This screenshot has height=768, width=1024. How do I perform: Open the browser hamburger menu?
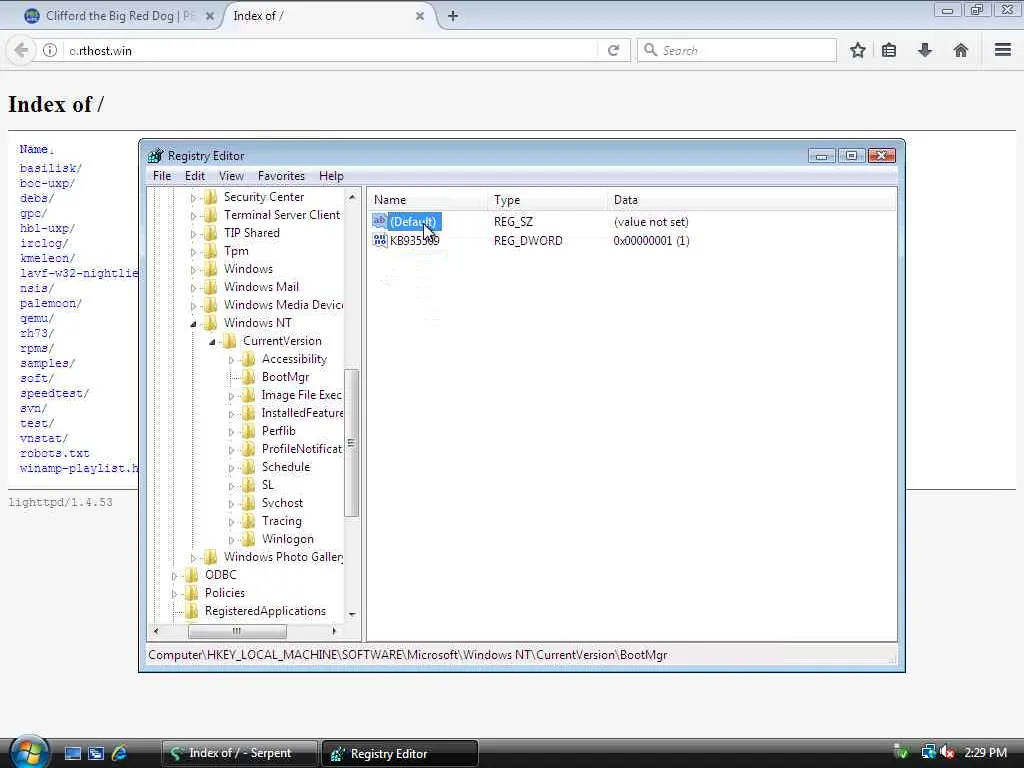click(1002, 50)
